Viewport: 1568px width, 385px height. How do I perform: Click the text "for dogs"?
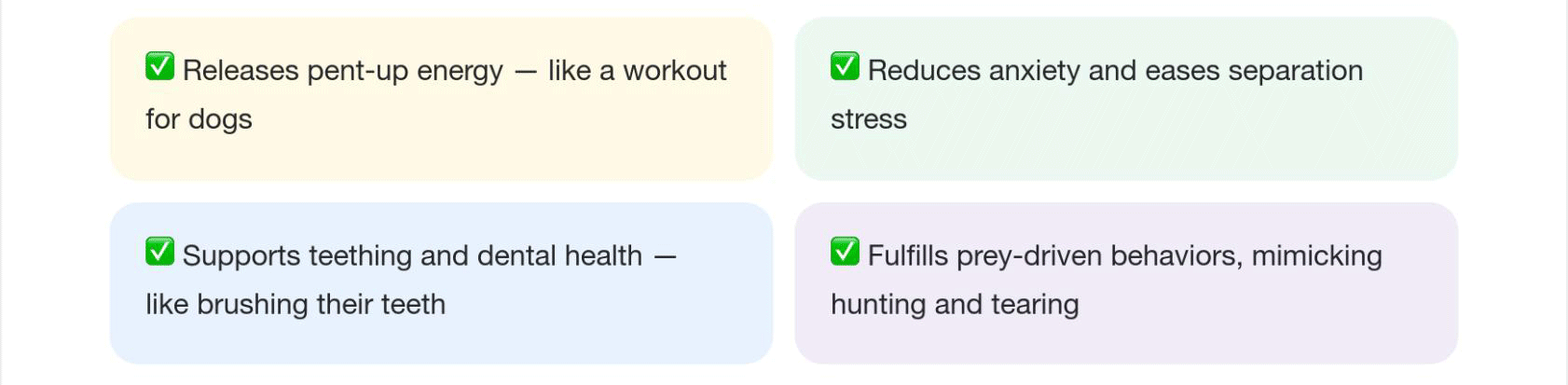pos(199,119)
